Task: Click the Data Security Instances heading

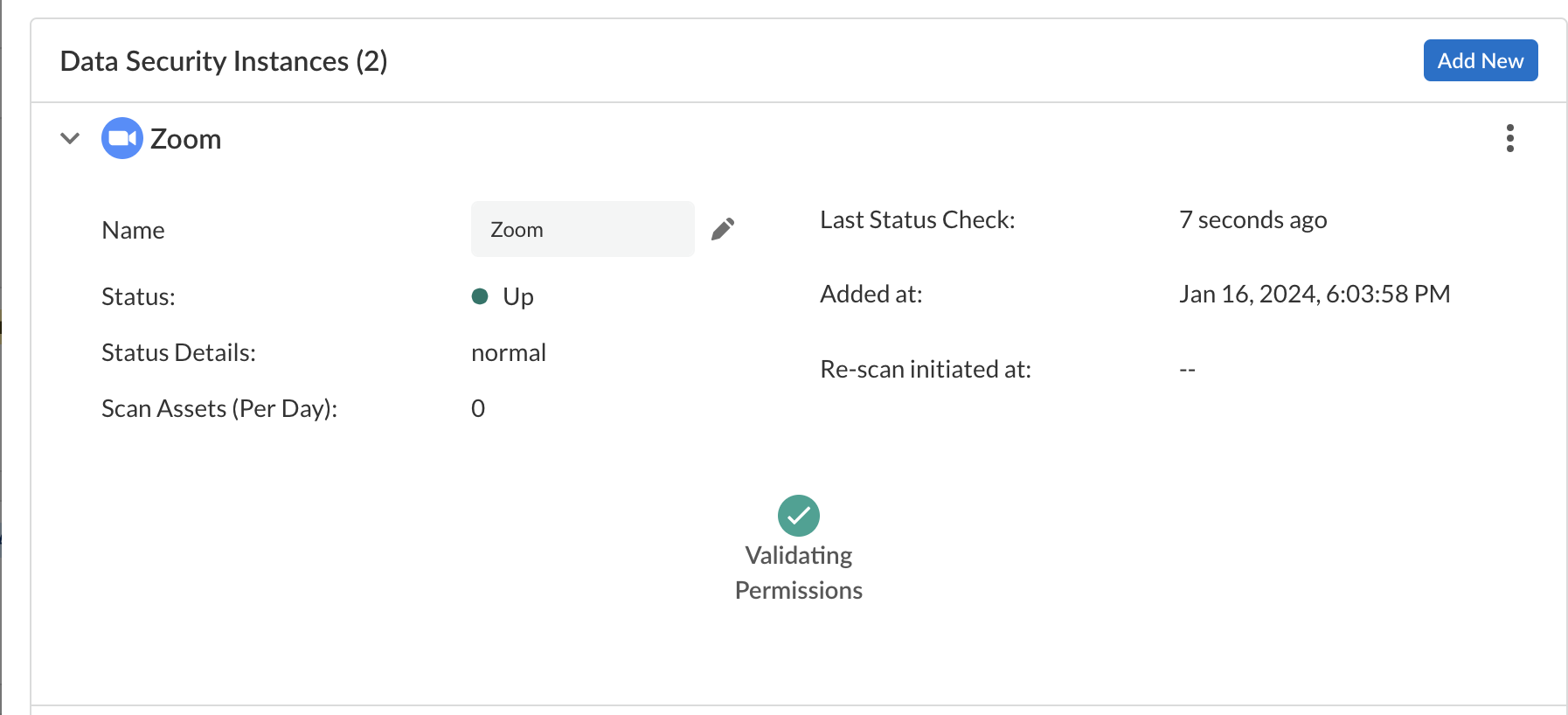Action: (x=224, y=61)
